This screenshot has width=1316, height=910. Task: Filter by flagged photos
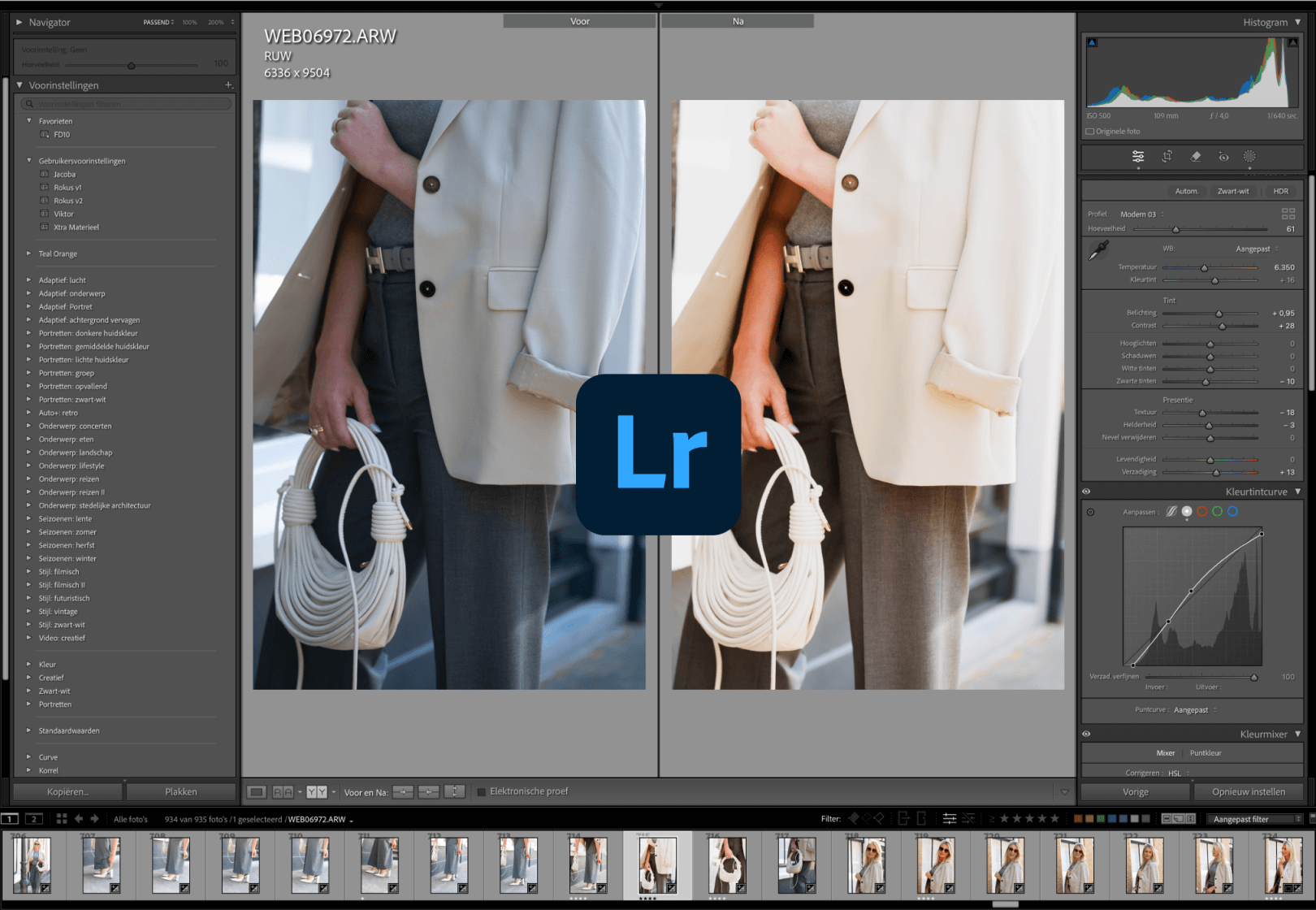[x=854, y=819]
